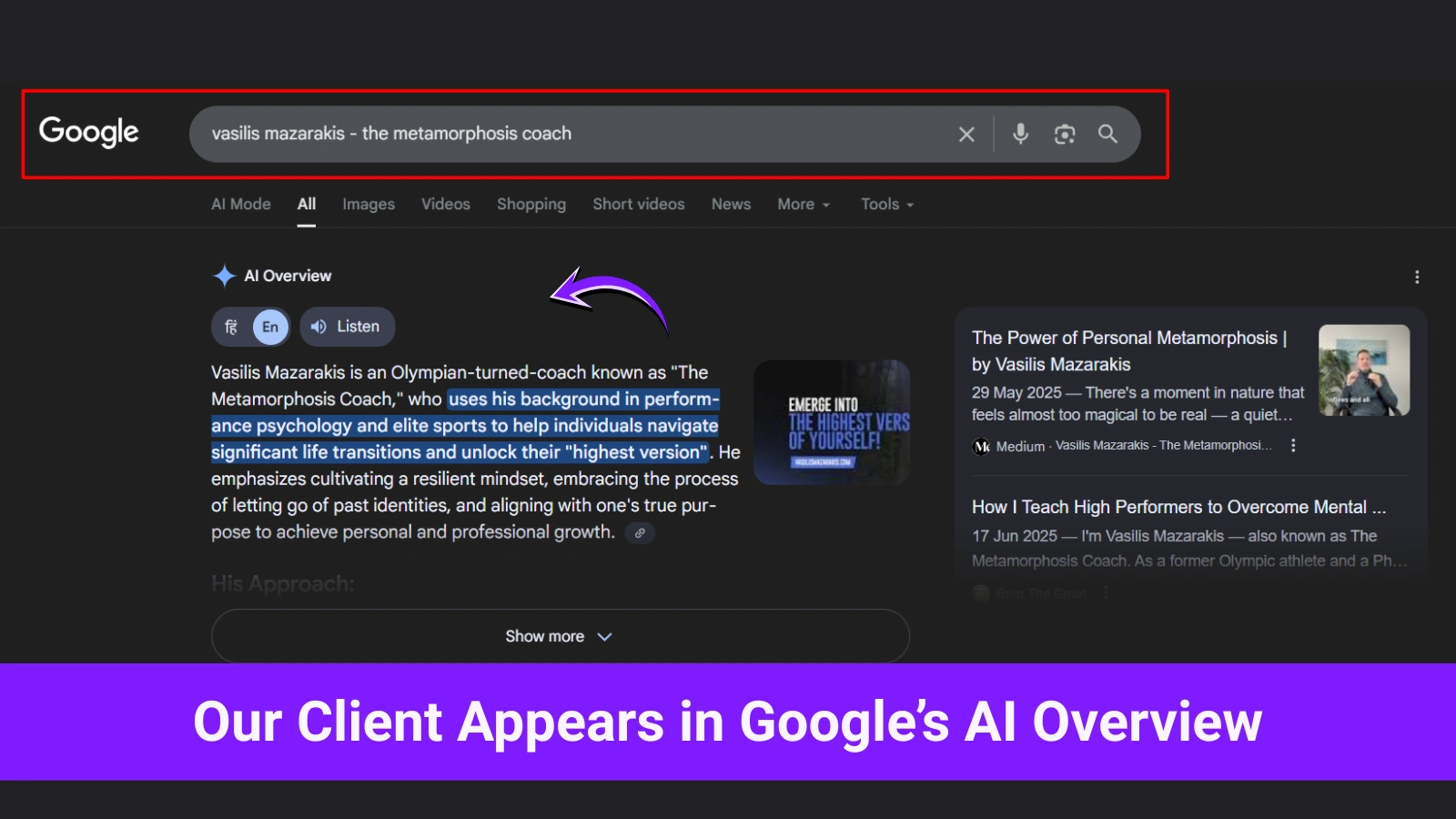The width and height of the screenshot is (1456, 819).
Task: Listen to the AI Overview
Action: tap(347, 326)
